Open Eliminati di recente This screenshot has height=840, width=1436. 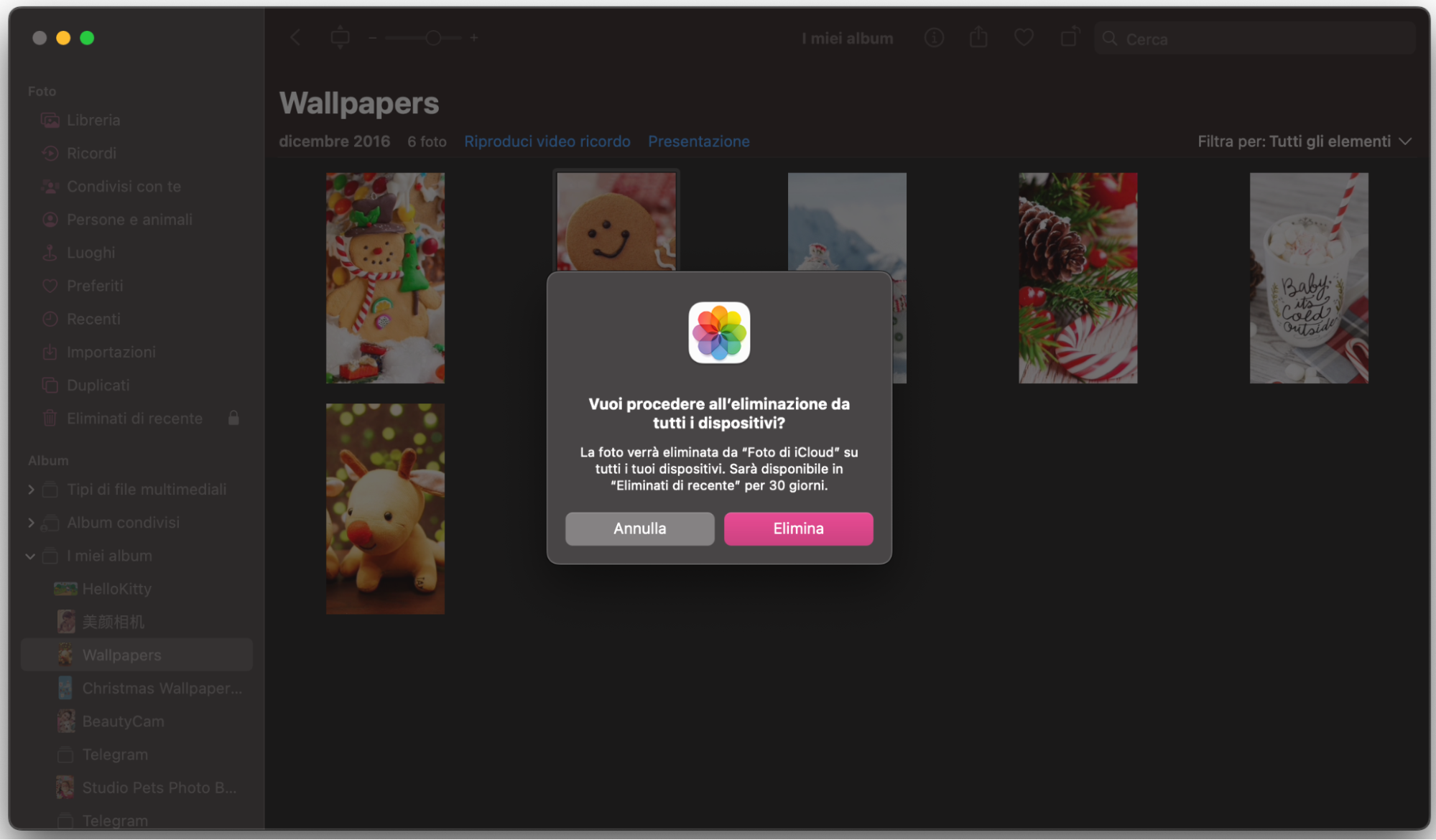[134, 418]
